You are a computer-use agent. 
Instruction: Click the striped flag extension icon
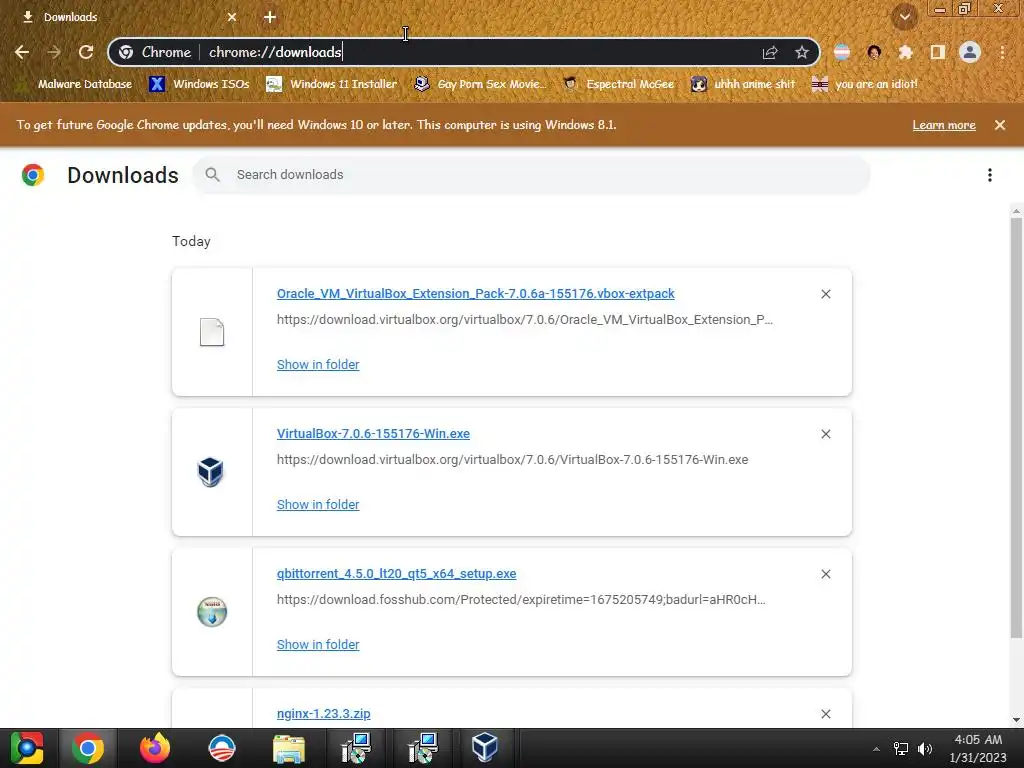tap(842, 52)
